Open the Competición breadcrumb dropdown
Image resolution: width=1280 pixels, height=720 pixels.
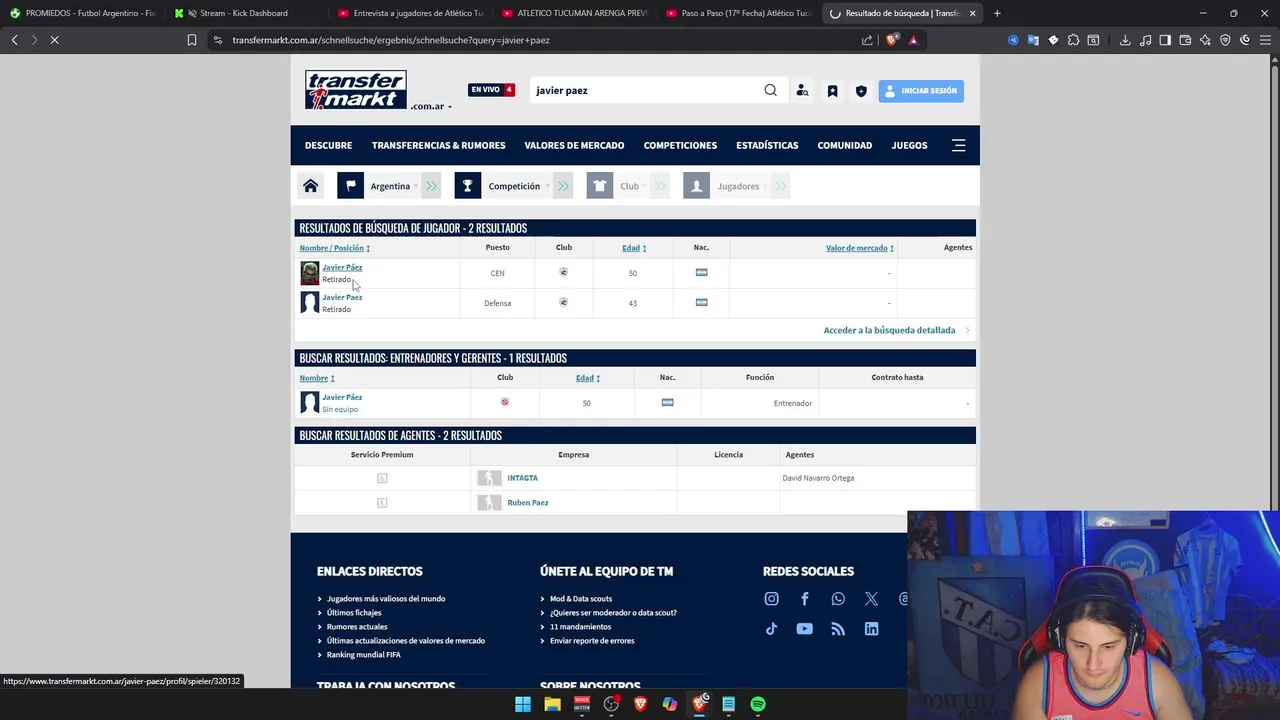click(x=518, y=186)
